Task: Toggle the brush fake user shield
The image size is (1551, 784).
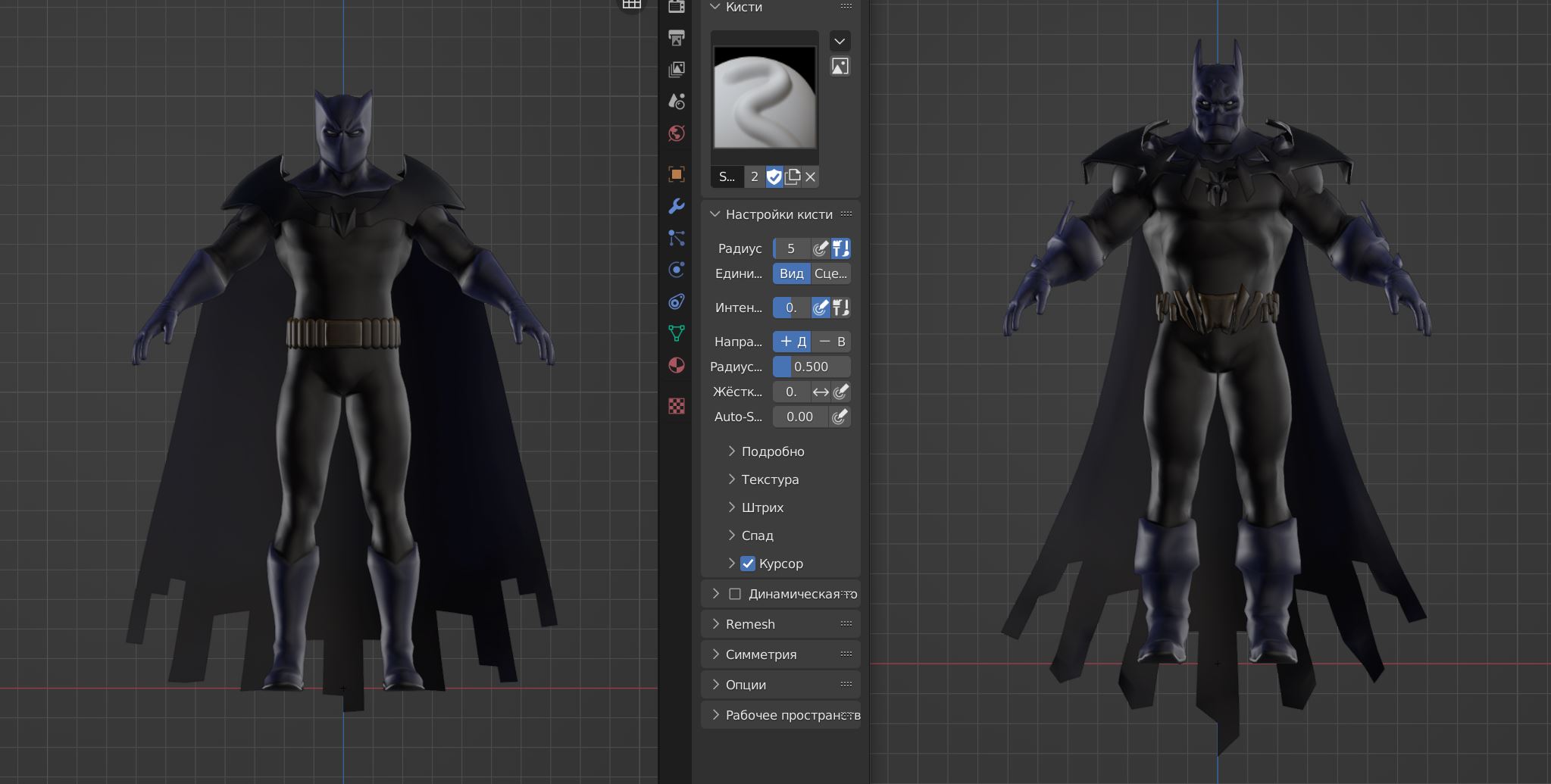Action: [x=774, y=177]
